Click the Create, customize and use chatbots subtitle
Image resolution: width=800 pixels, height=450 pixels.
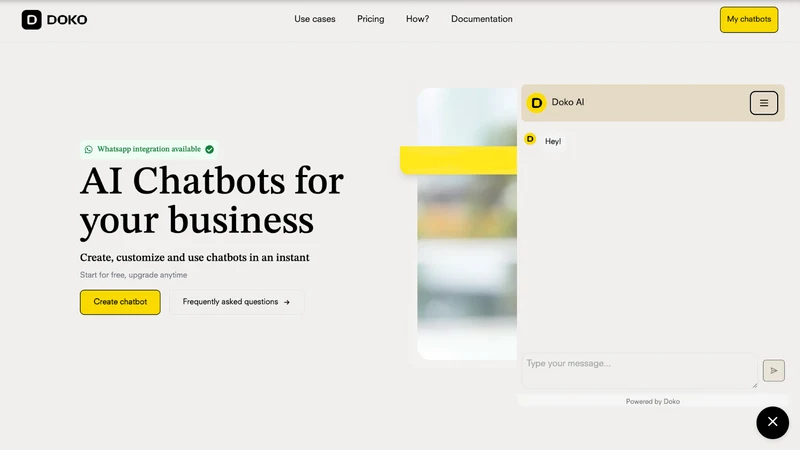coord(194,258)
